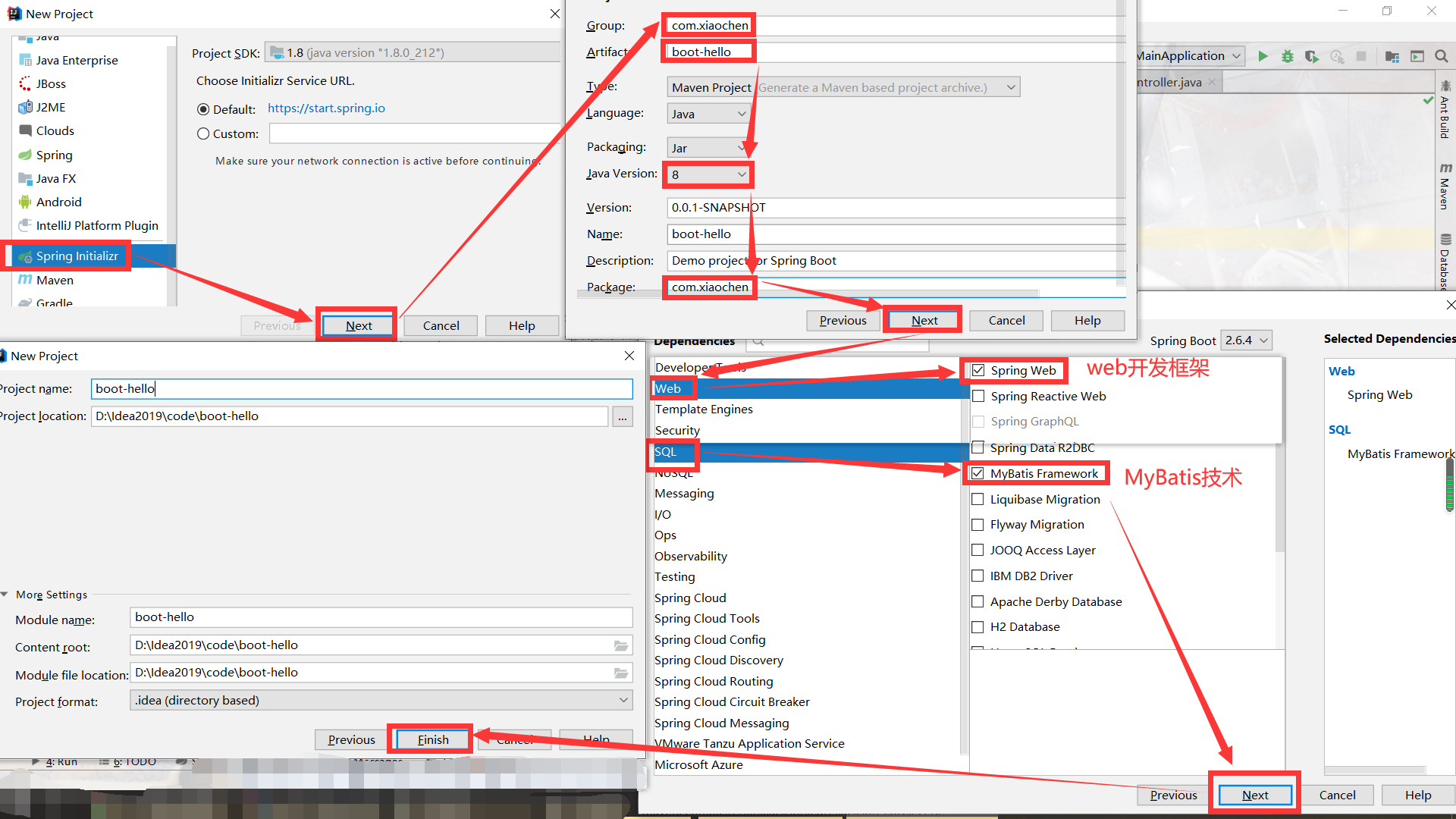The height and width of the screenshot is (819, 1456).
Task: Click the magnifier icon in Dependencies search
Action: tap(758, 342)
